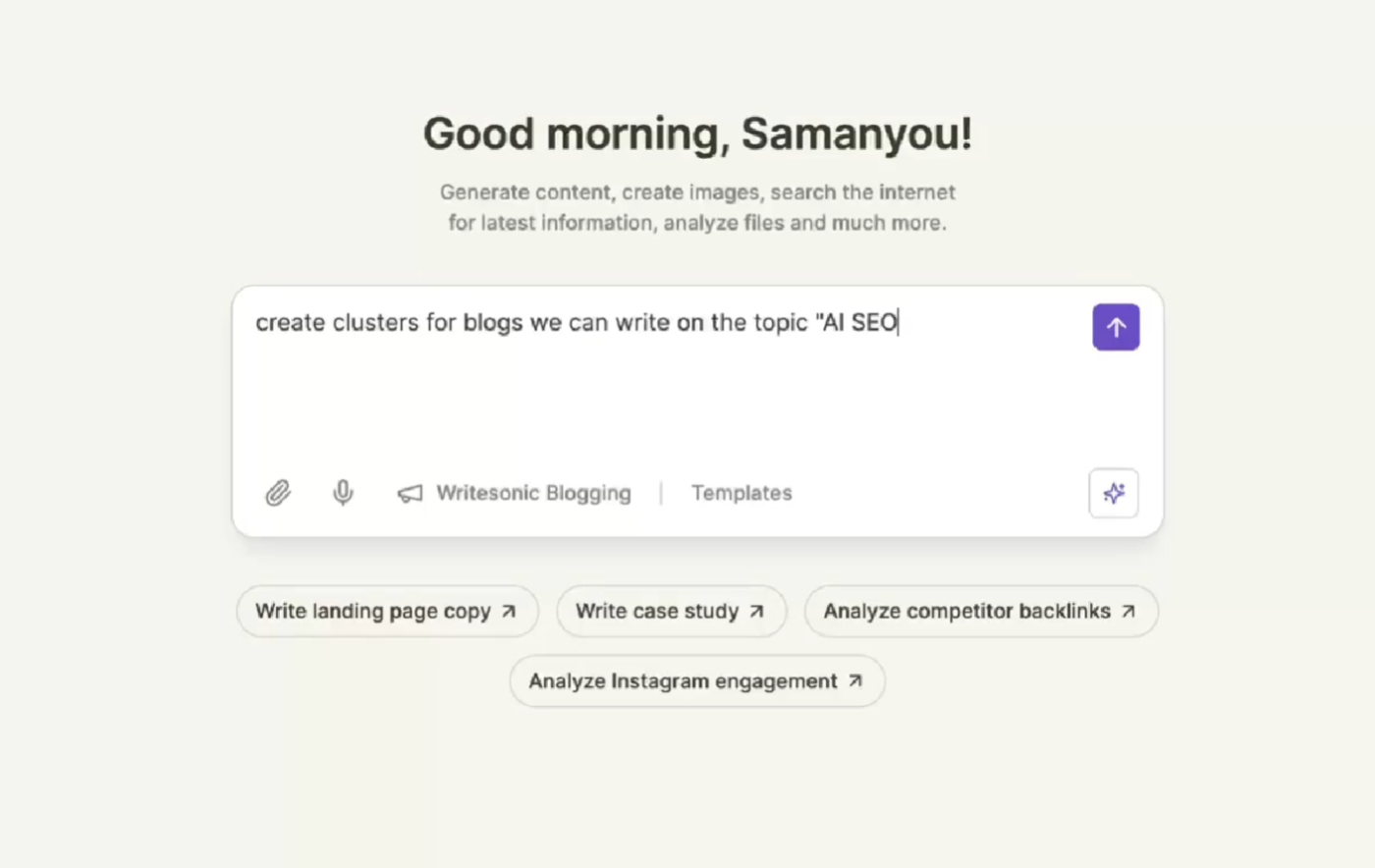This screenshot has height=868, width=1375.
Task: Click the arrow icon on Write case study
Action: point(756,611)
